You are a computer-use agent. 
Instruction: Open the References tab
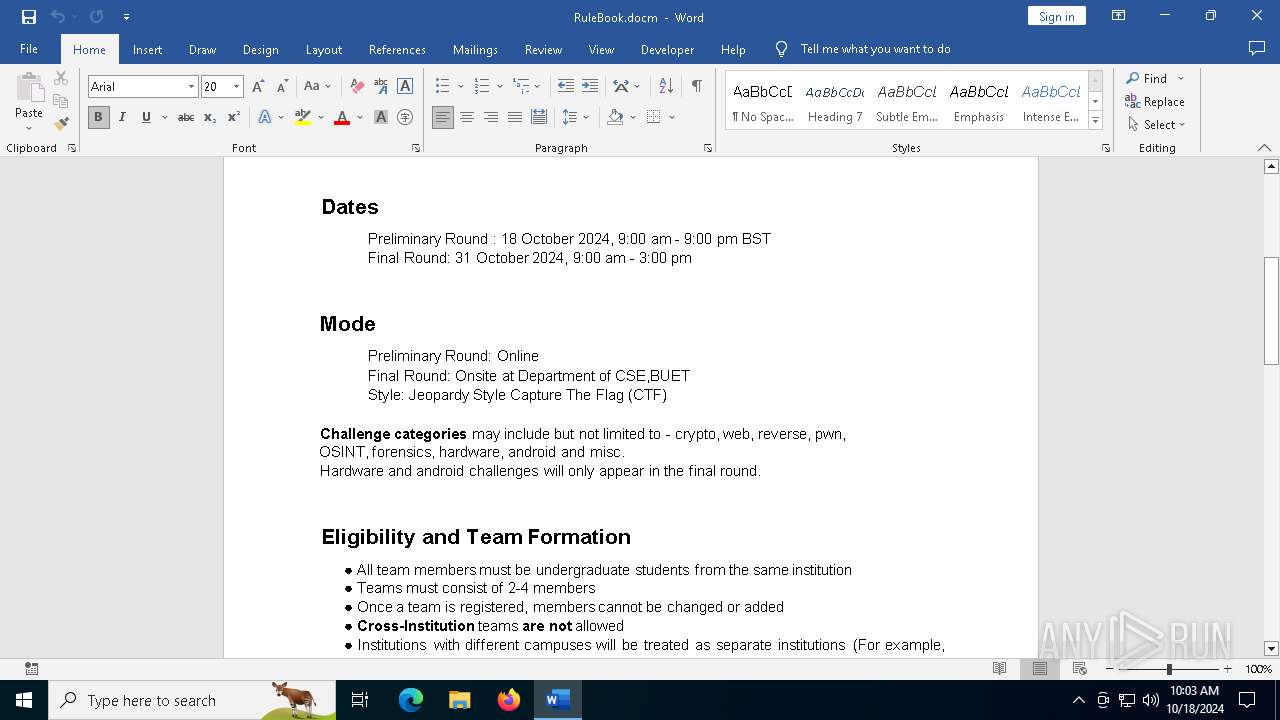(397, 49)
